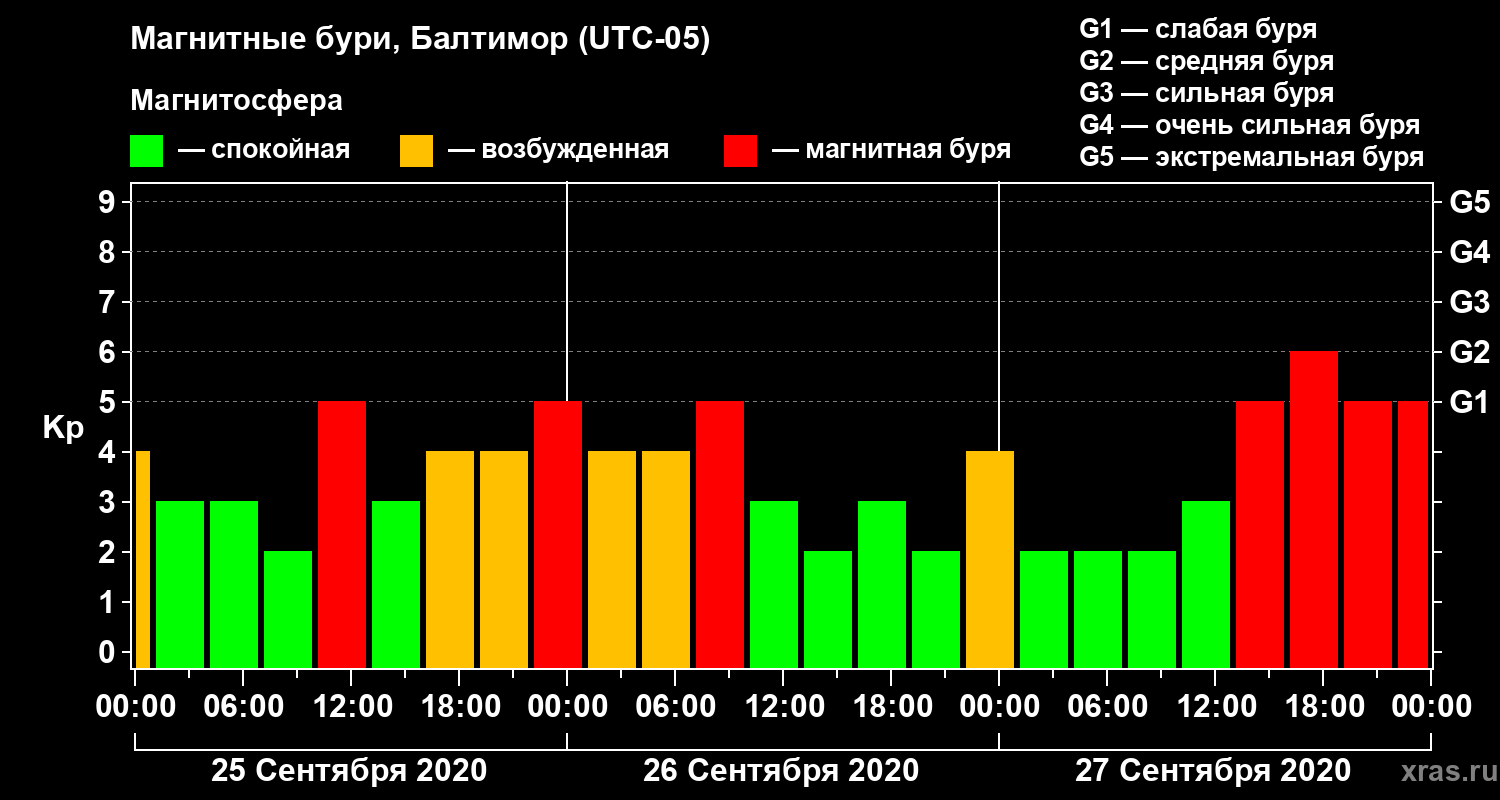Click 'G3 — сильная буря' description

pos(1206,93)
